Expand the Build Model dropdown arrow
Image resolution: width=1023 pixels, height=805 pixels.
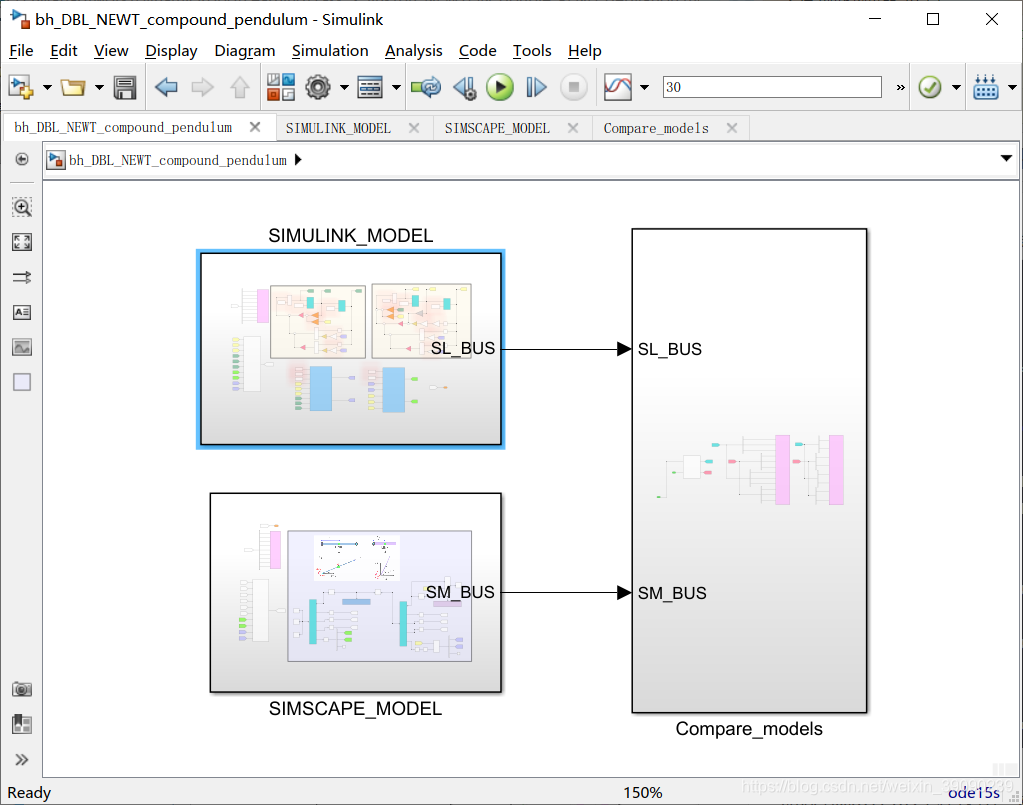(x=1013, y=87)
